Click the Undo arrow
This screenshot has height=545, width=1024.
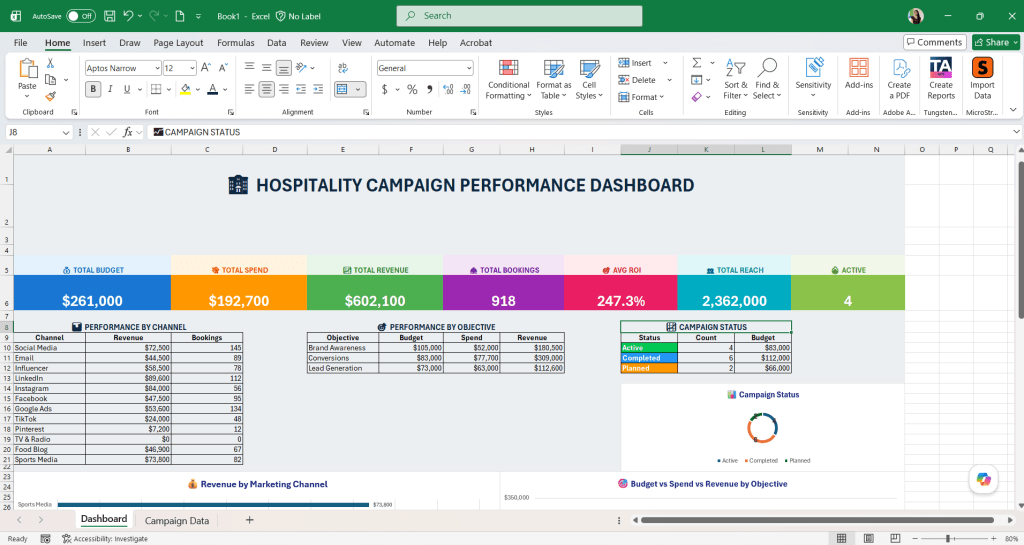(x=129, y=16)
